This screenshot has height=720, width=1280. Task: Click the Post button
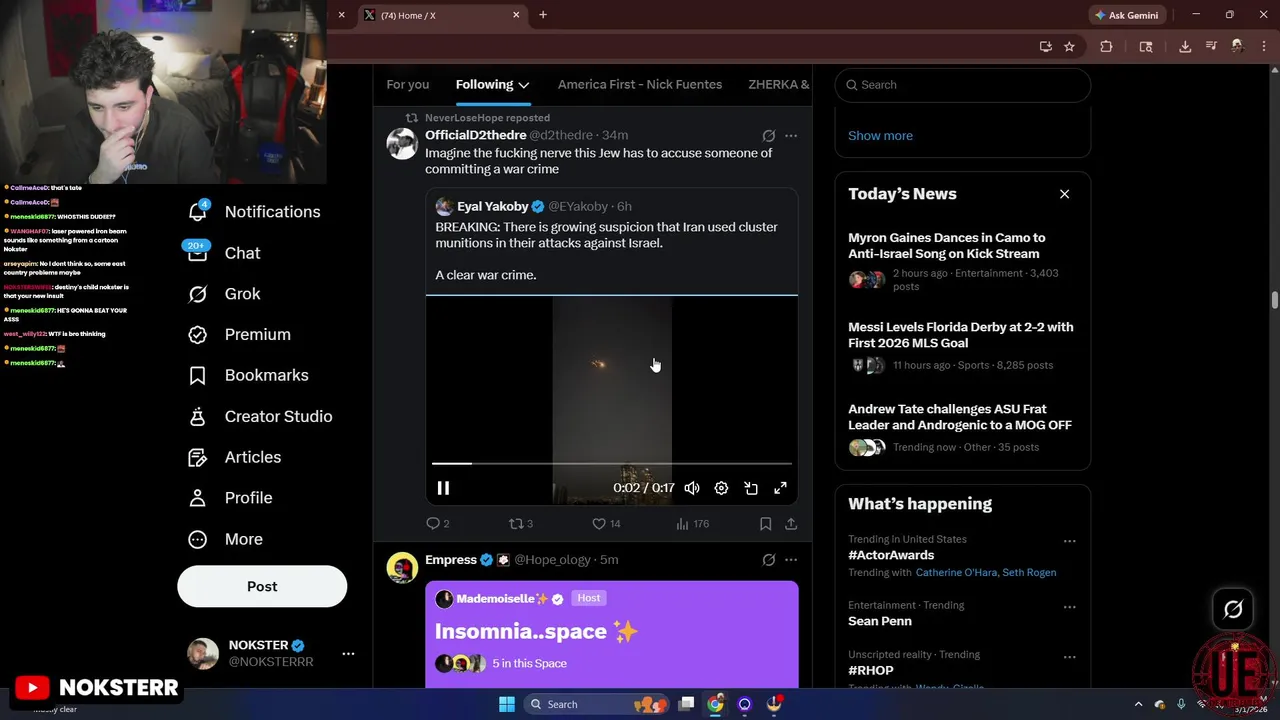[262, 587]
